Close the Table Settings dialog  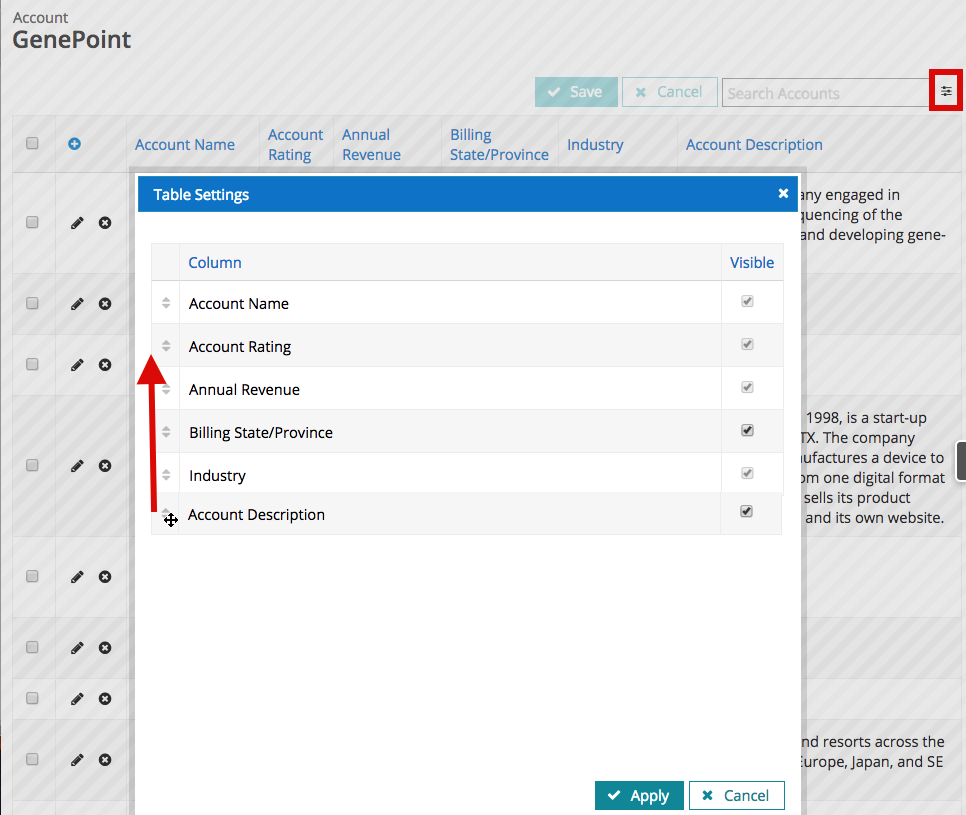[x=783, y=194]
